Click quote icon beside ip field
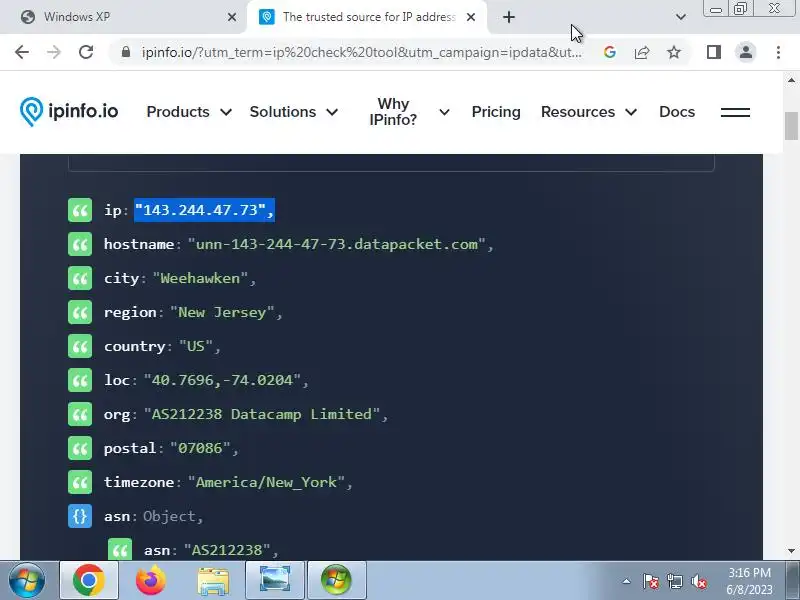The image size is (800, 600). click(80, 210)
